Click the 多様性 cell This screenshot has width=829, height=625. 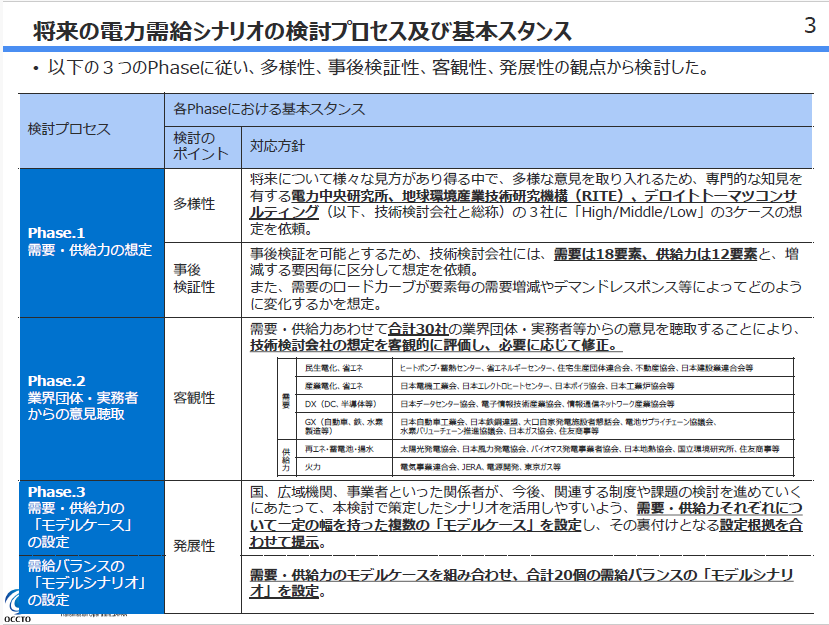click(x=203, y=205)
